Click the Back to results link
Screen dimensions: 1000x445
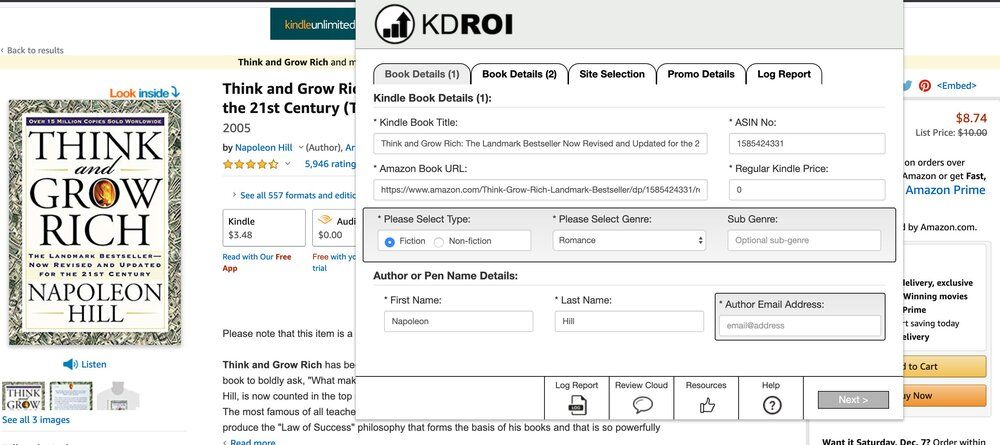click(33, 50)
